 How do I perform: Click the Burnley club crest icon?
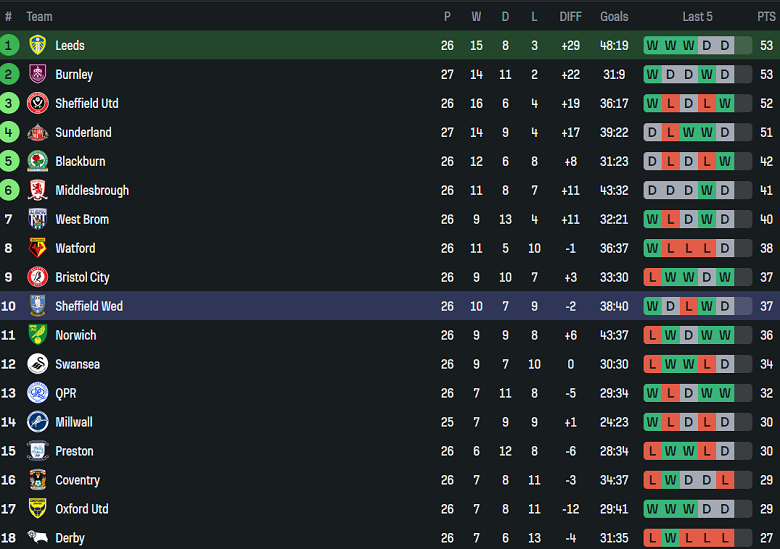pyautogui.click(x=37, y=74)
